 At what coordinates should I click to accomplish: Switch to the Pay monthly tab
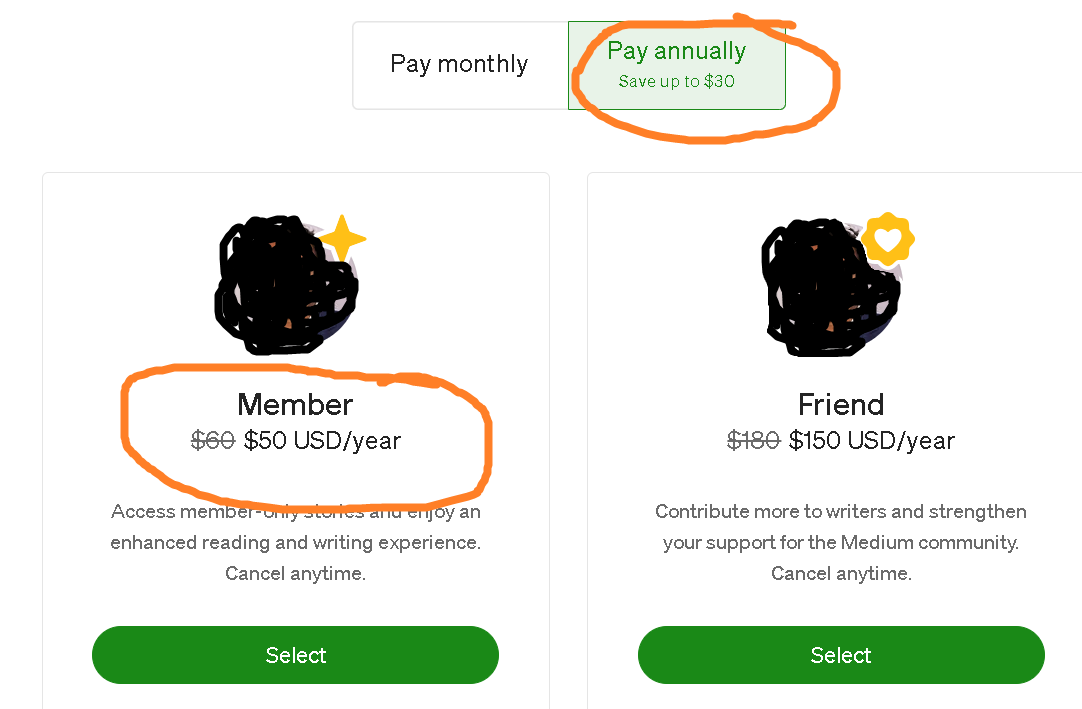click(459, 64)
